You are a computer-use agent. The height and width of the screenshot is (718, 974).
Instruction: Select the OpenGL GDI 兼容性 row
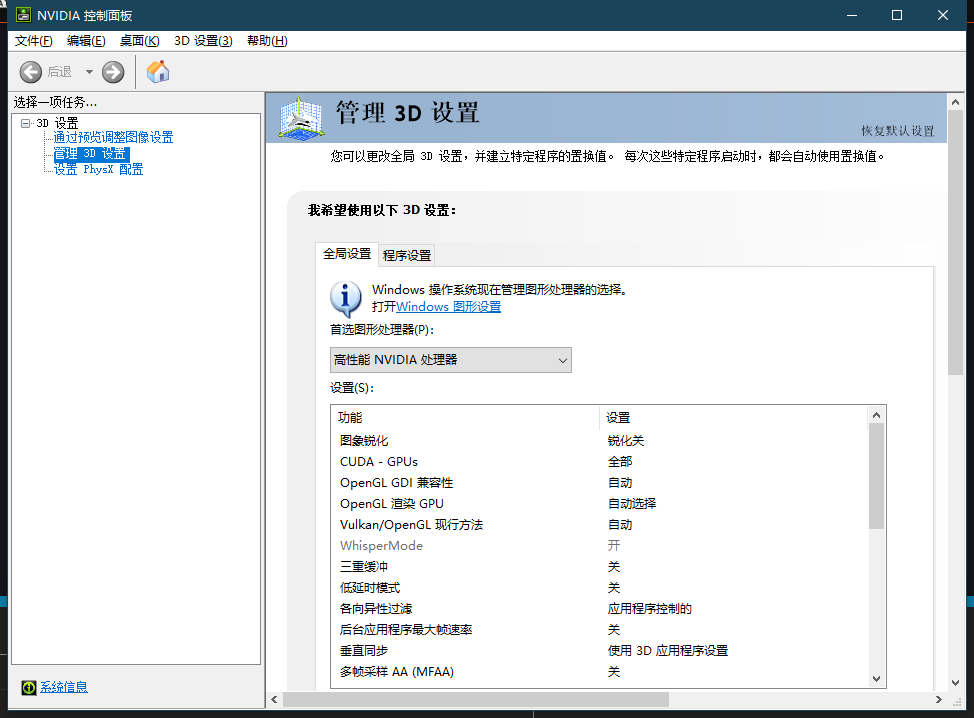(599, 483)
